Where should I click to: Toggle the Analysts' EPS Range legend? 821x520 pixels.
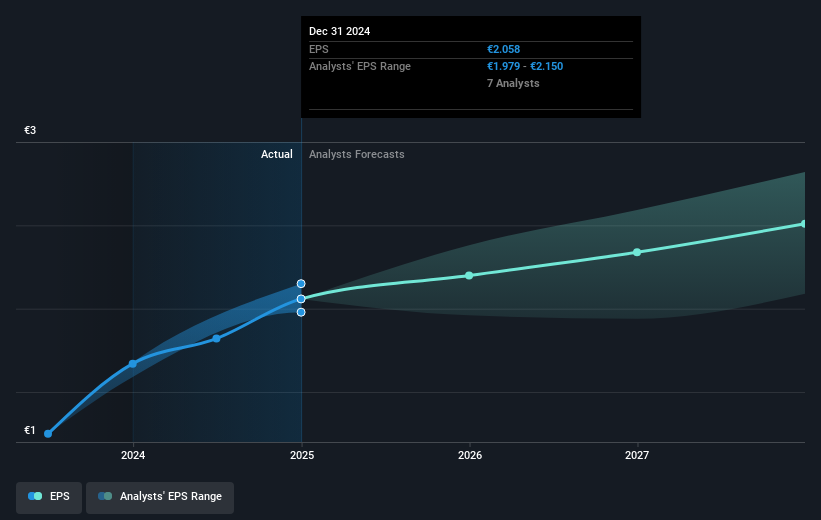coord(160,497)
